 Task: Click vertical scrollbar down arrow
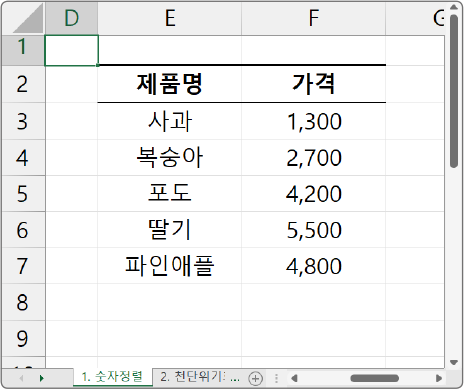(x=454, y=362)
